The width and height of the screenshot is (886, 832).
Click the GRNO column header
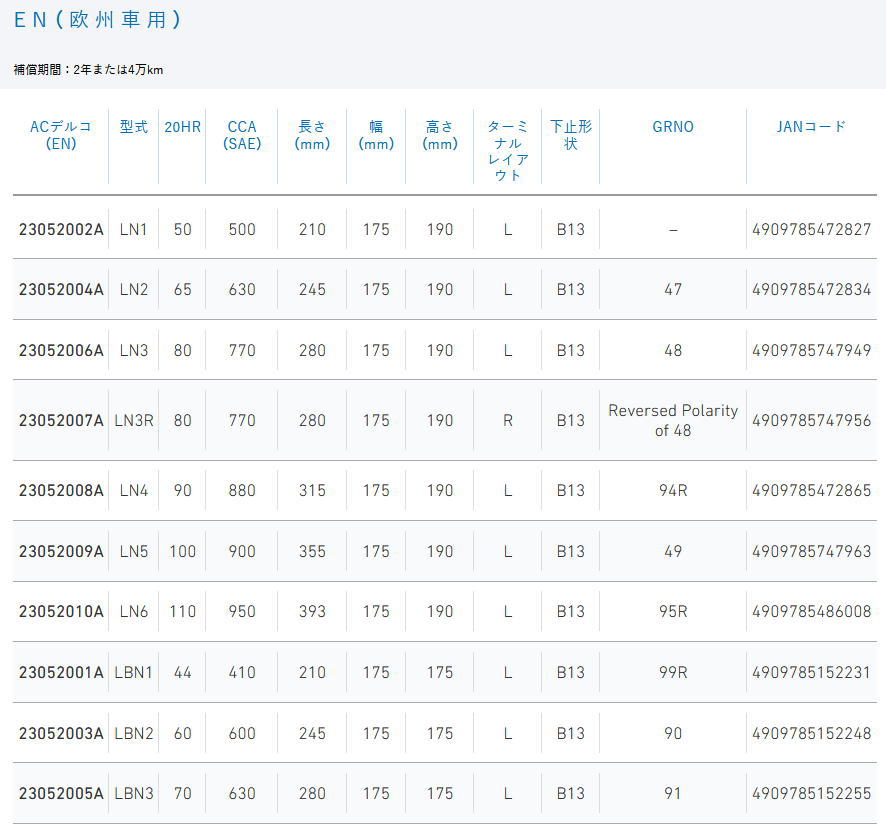click(672, 127)
